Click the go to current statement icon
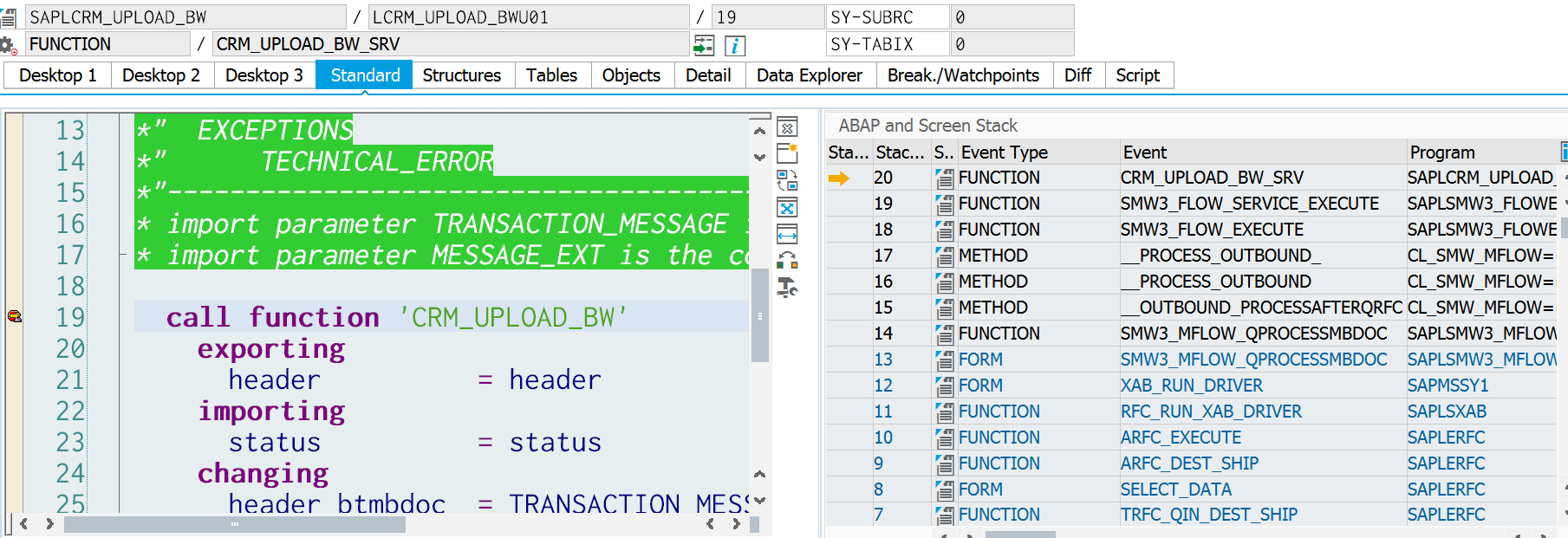The image size is (1568, 538). 705,45
